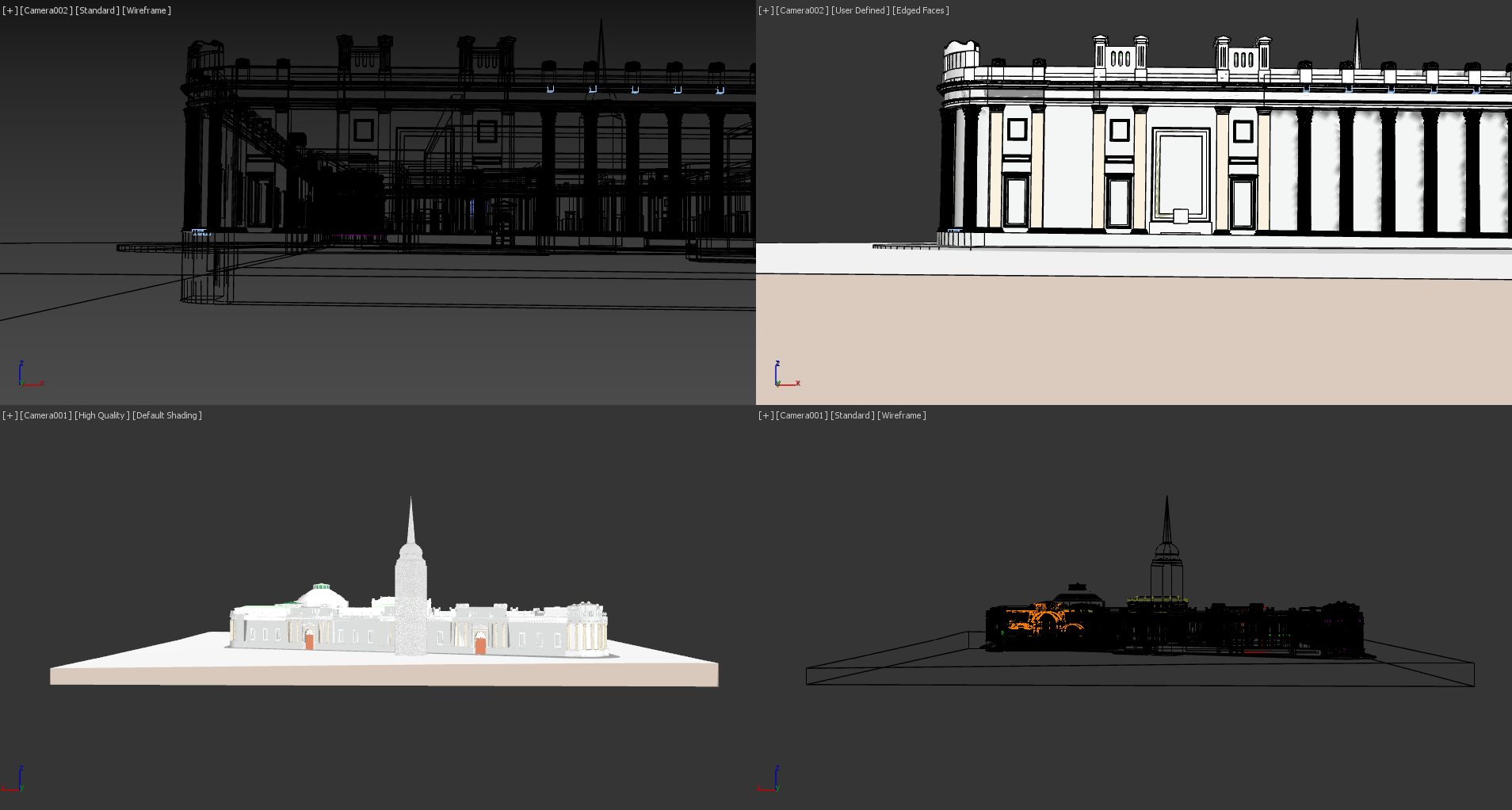The width and height of the screenshot is (1512, 810).
Task: Open the Standard menu in the Camera001 viewport
Action: click(853, 415)
